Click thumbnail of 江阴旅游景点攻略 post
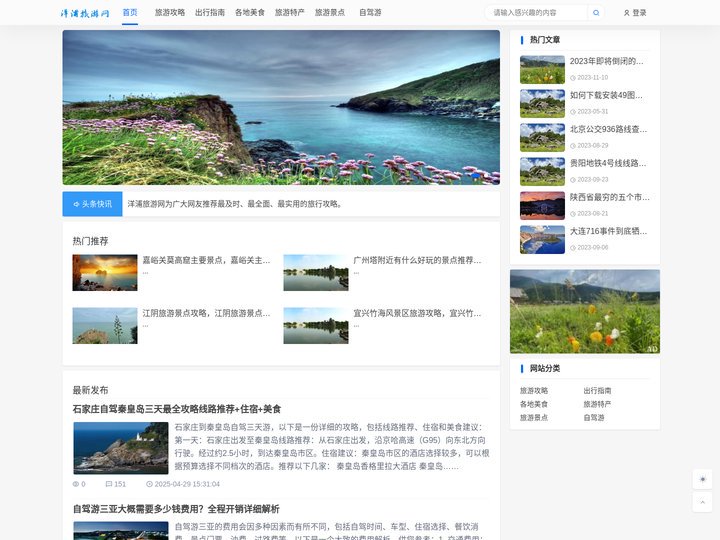The width and height of the screenshot is (720, 540). coord(105,326)
